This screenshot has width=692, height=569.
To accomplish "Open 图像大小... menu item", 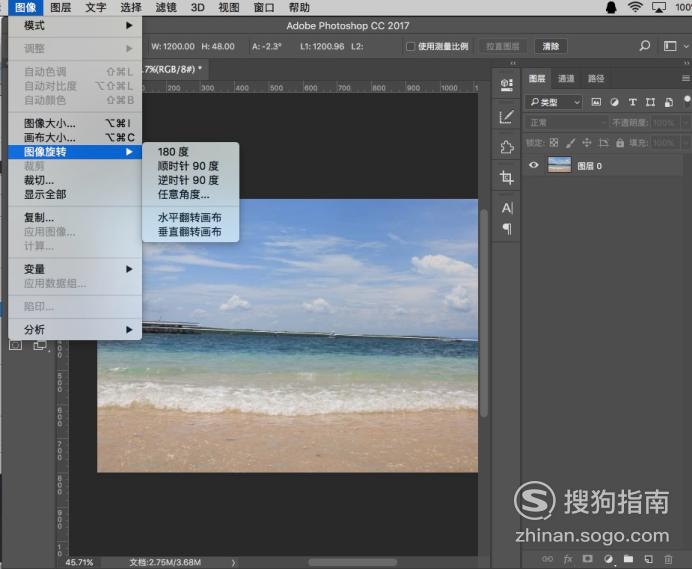I will (x=75, y=123).
